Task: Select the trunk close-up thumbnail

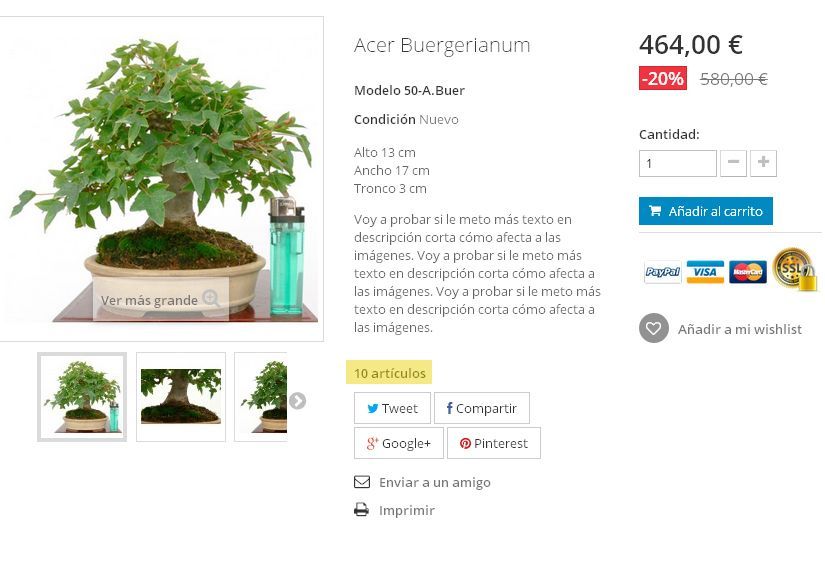Action: pyautogui.click(x=181, y=397)
